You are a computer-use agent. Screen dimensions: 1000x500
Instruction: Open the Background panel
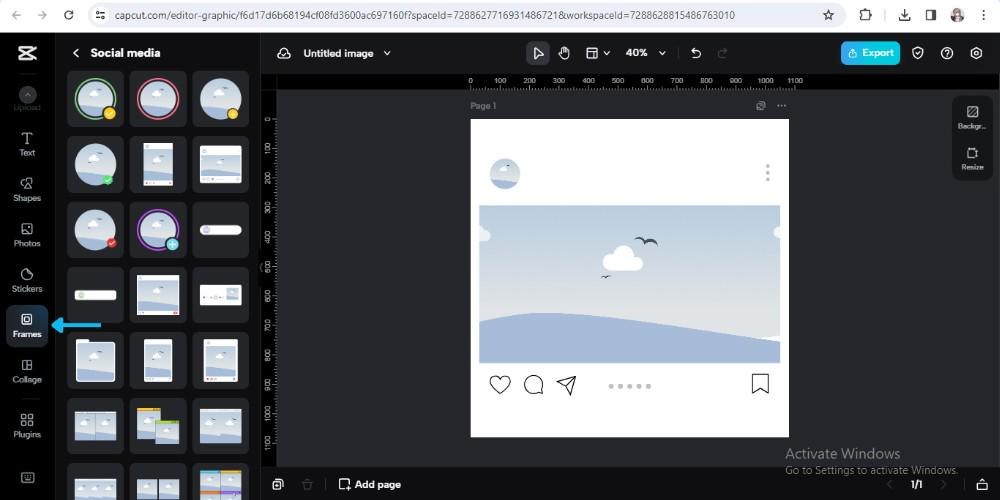point(972,117)
